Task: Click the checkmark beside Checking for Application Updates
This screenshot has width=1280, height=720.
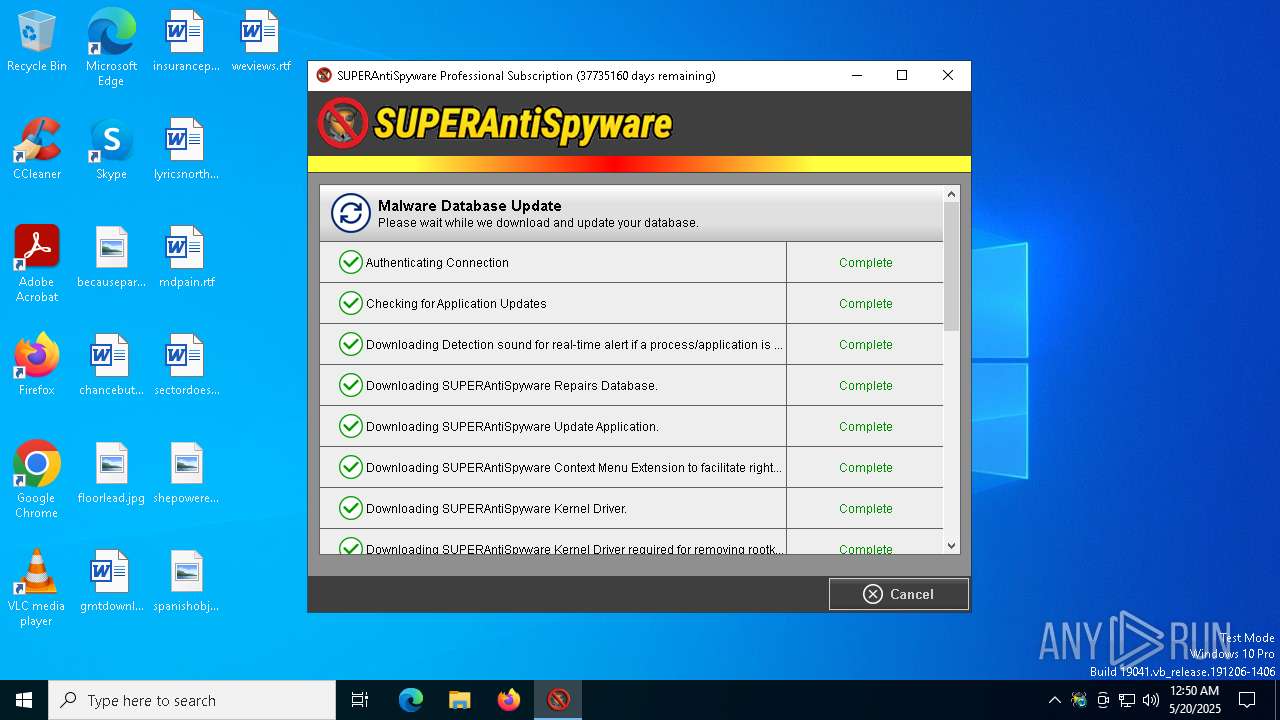Action: pyautogui.click(x=350, y=303)
